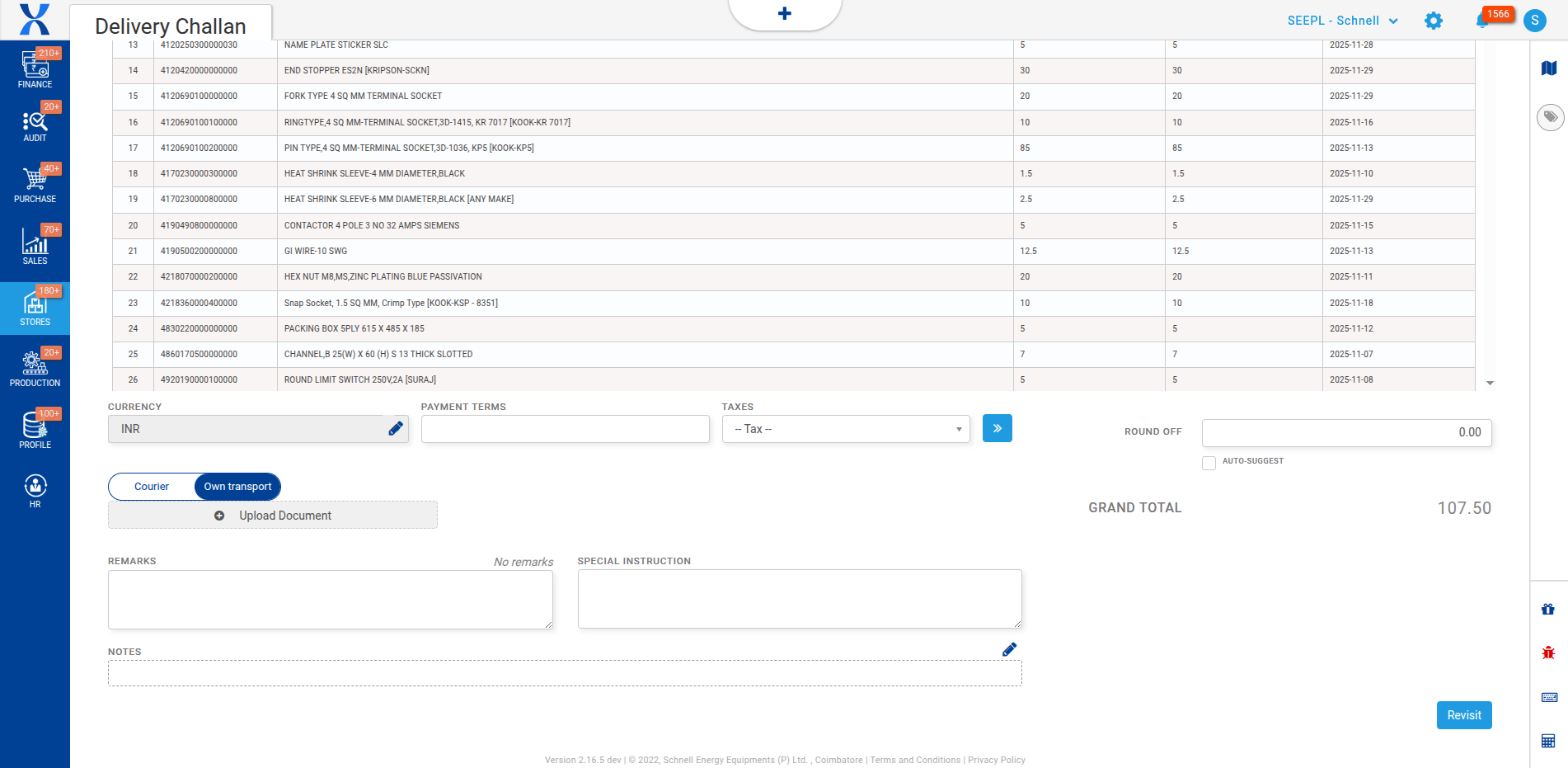
Task: Open notifications bell with 1566 badge
Action: [1482, 21]
